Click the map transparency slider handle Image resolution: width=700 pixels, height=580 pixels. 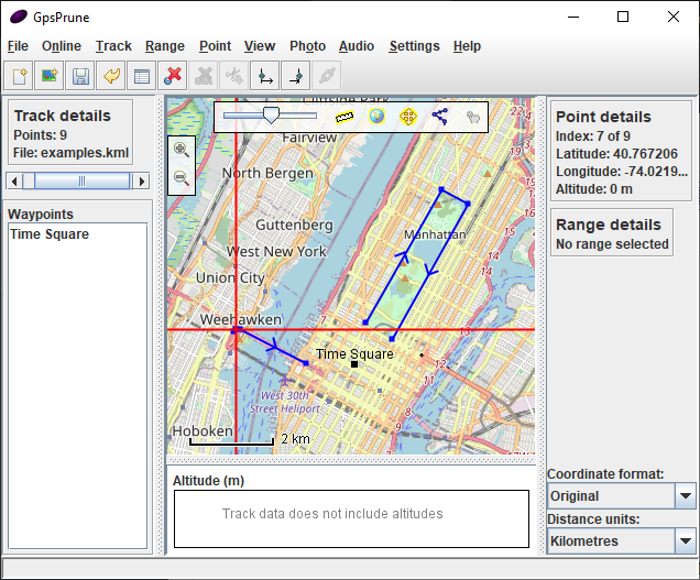[270, 116]
